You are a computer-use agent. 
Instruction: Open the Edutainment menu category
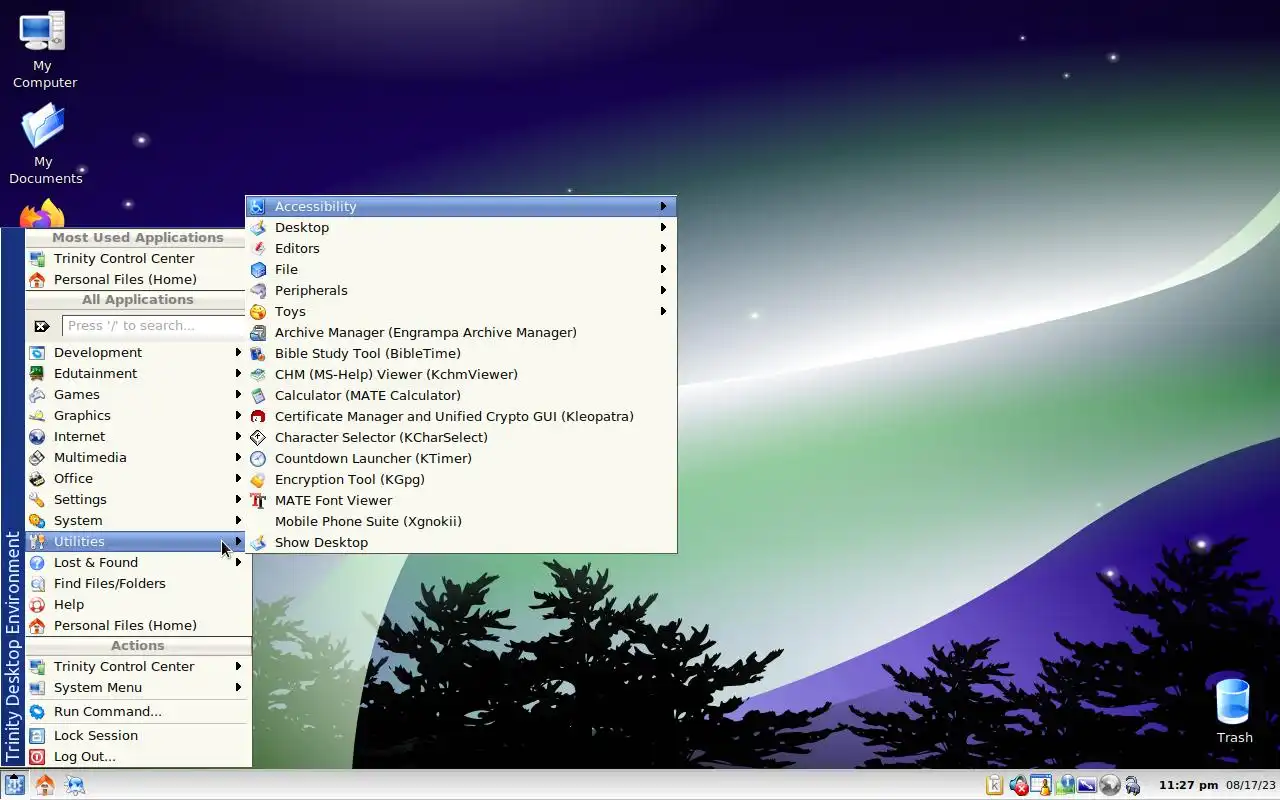[x=136, y=373]
